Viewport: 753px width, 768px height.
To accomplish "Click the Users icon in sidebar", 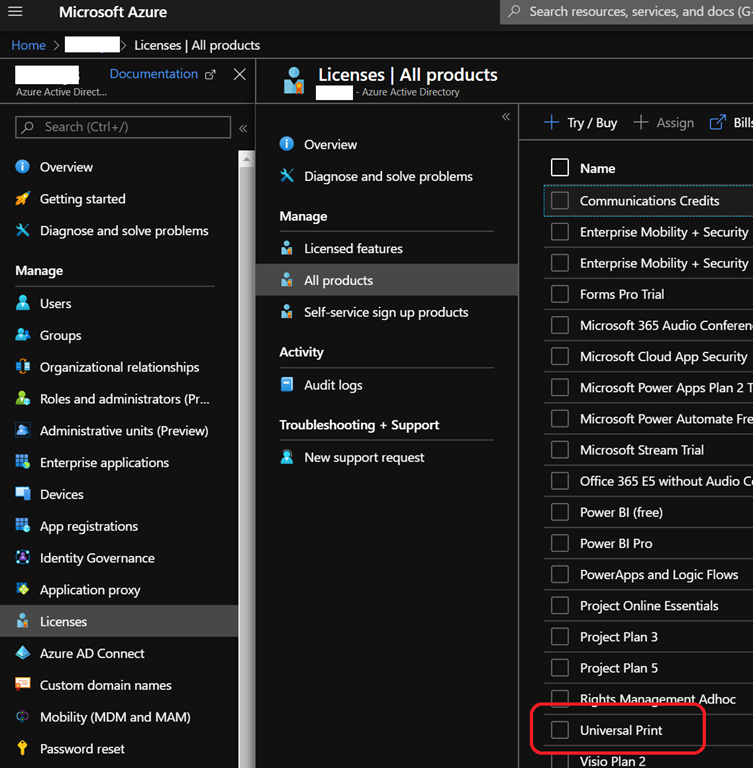I will click(x=22, y=304).
